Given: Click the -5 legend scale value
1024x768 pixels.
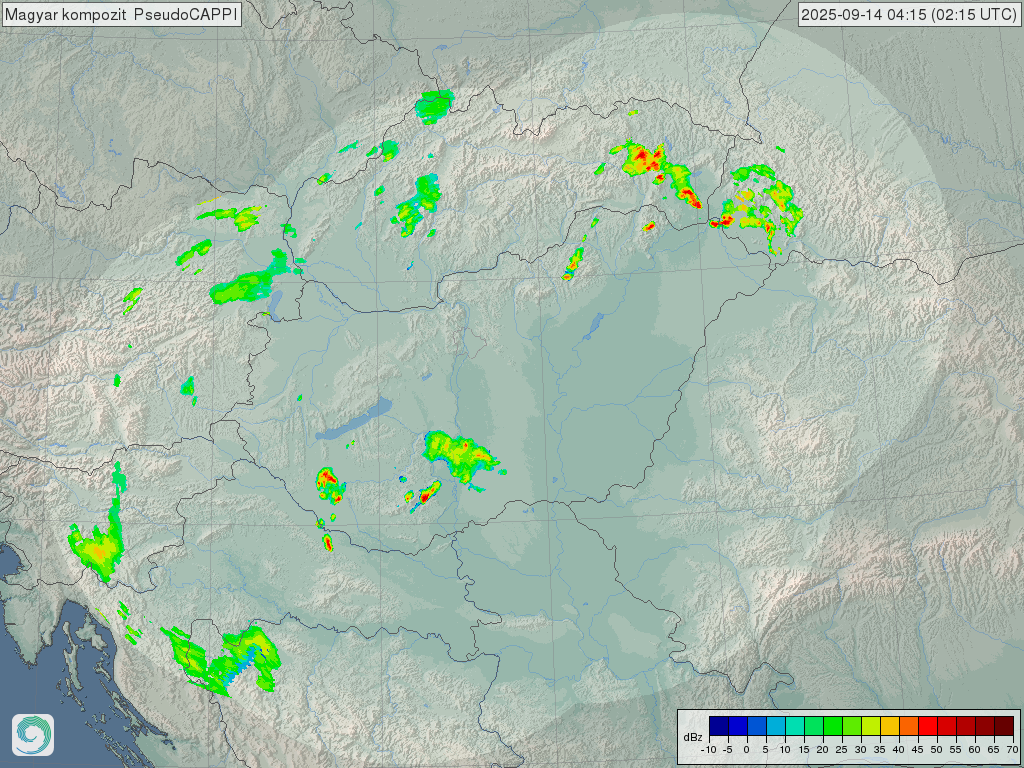Looking at the screenshot, I should pos(728,750).
